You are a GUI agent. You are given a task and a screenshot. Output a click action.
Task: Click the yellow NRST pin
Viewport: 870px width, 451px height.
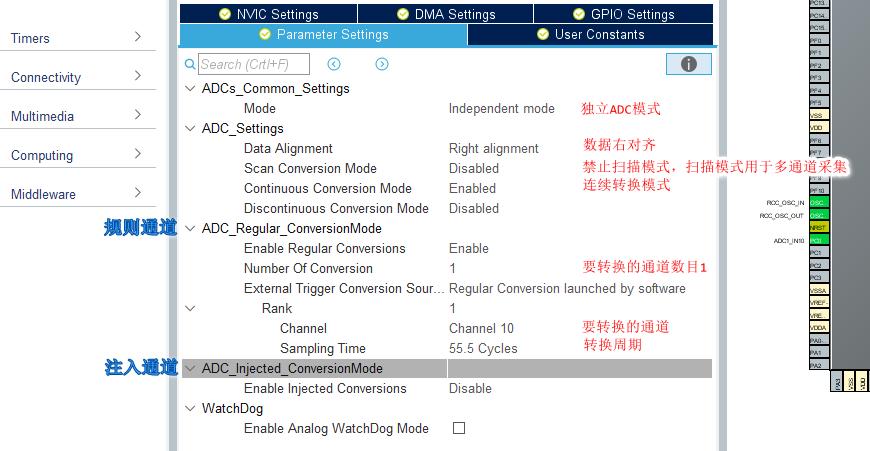(819, 227)
